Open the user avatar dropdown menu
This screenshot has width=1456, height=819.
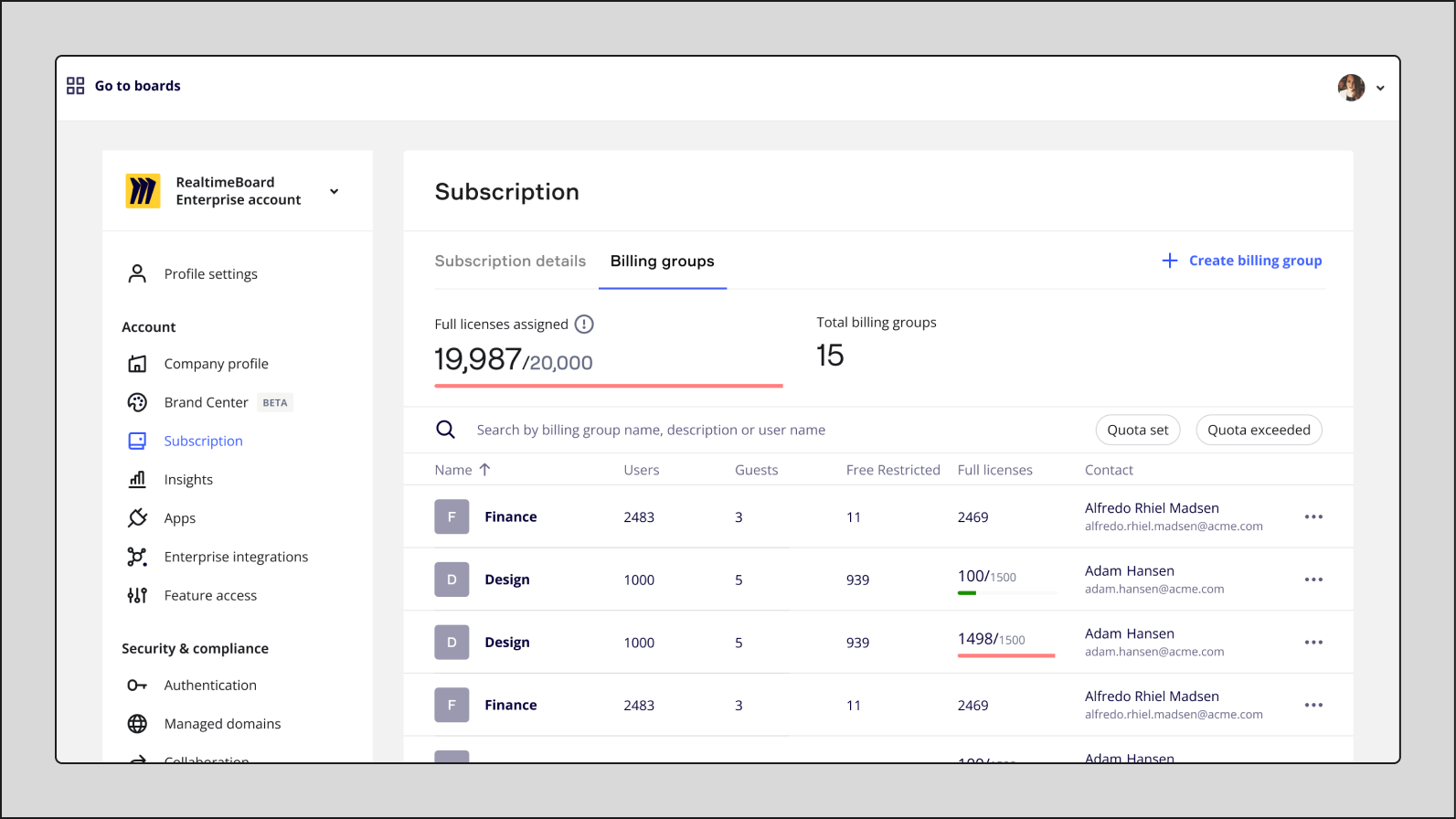[x=1361, y=88]
